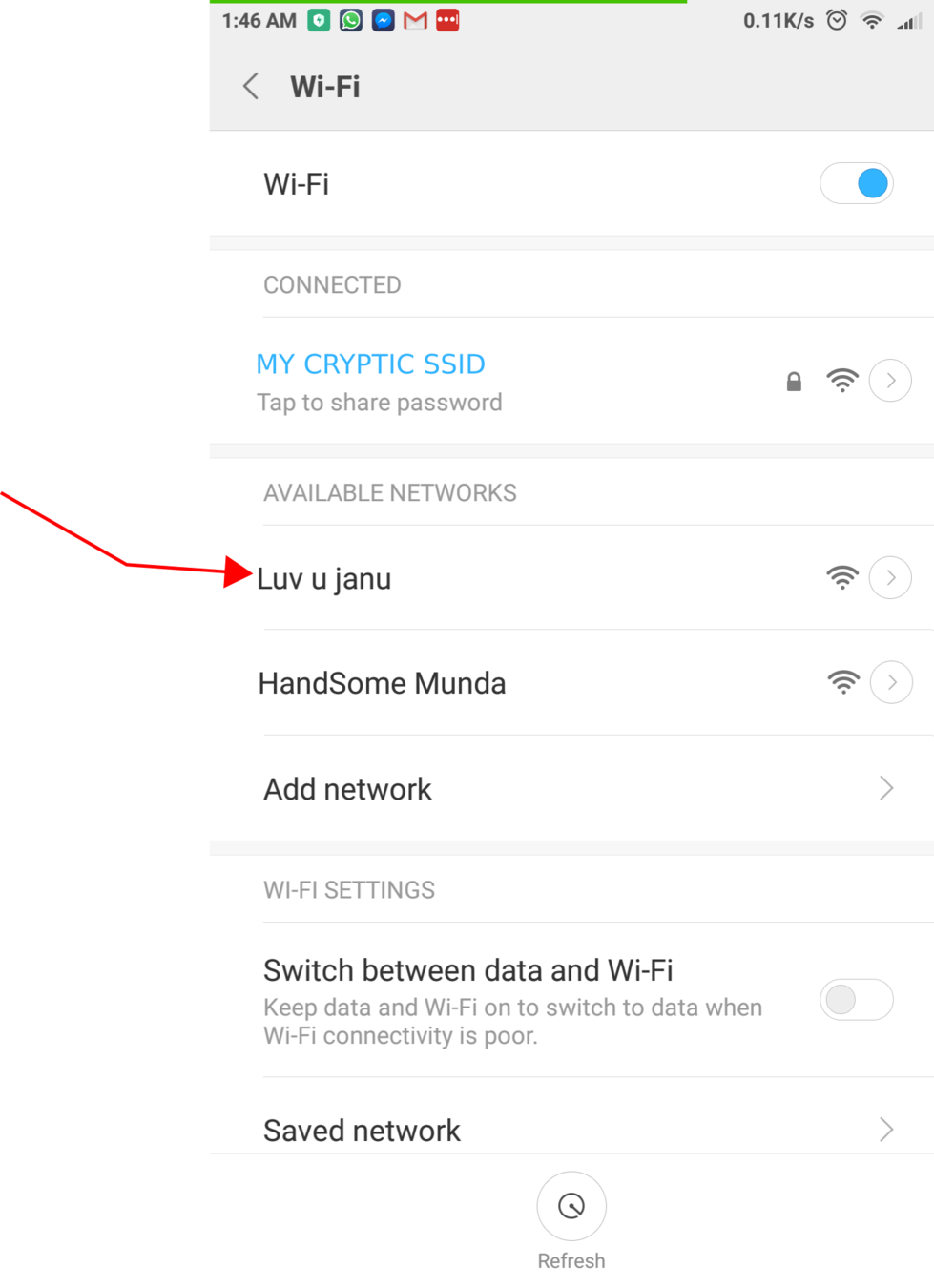Turn off the main Wi-Fi switch
The width and height of the screenshot is (934, 1288).
point(857,183)
